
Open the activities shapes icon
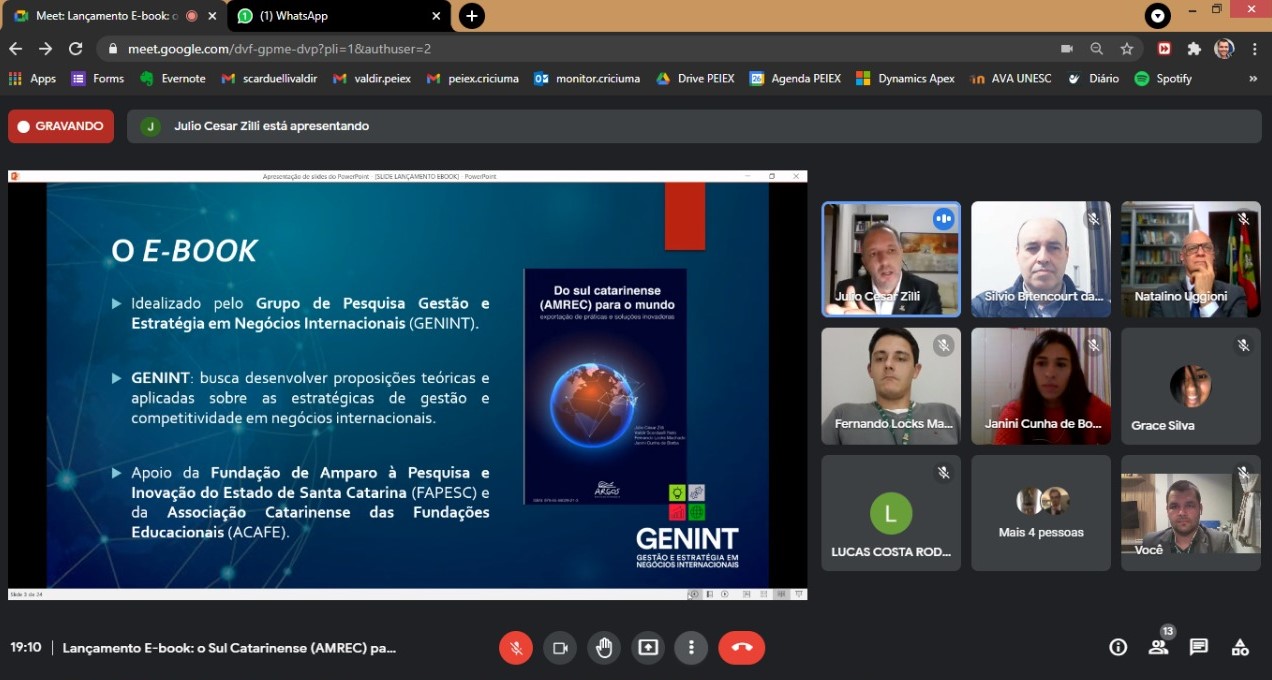point(1240,647)
